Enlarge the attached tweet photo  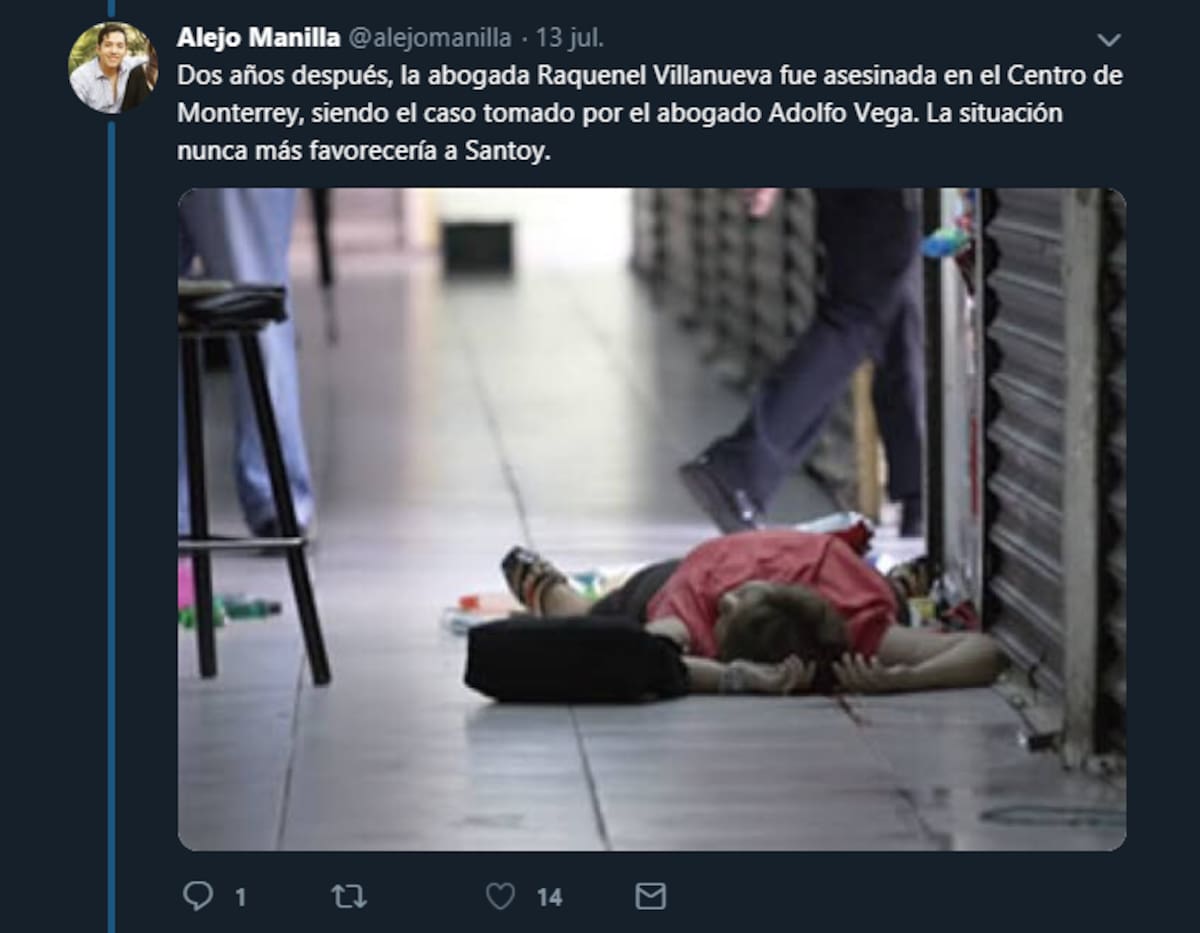click(652, 519)
